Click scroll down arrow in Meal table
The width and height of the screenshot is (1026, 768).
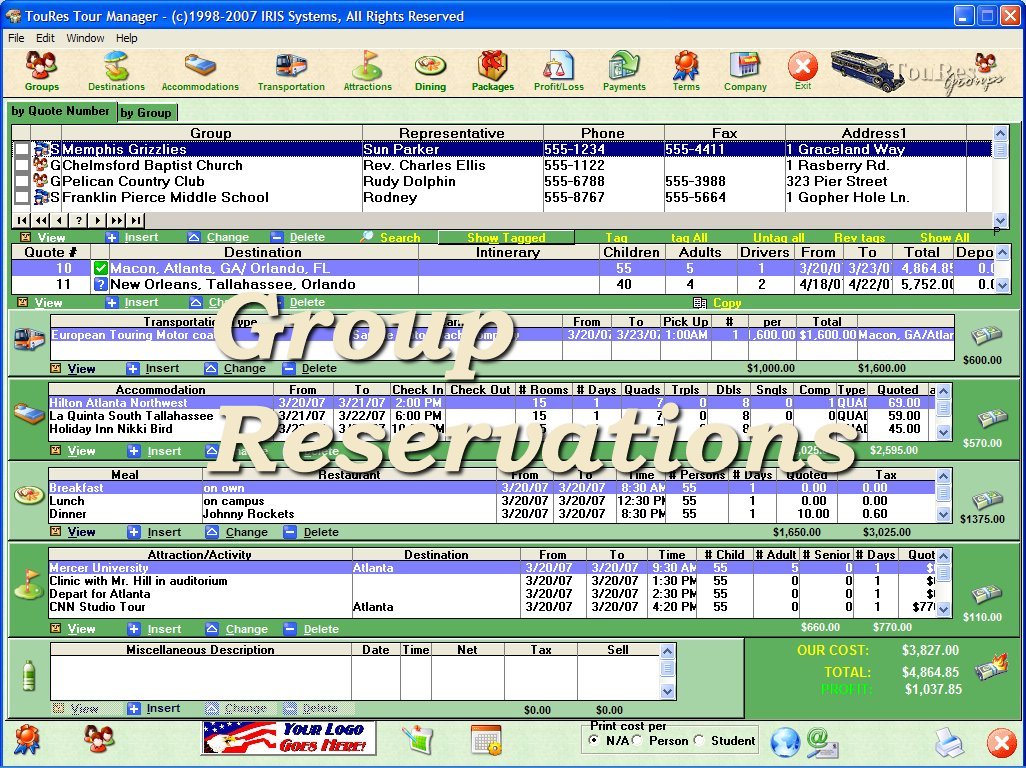tap(943, 514)
